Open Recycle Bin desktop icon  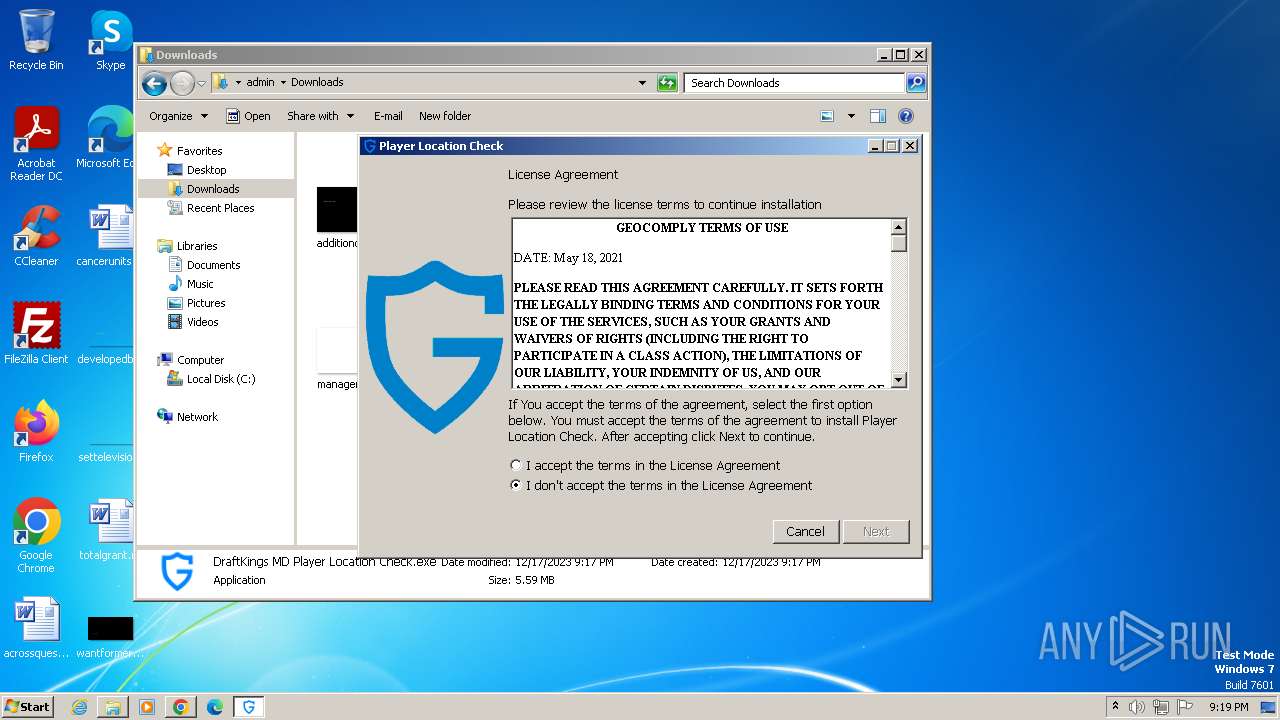(36, 40)
